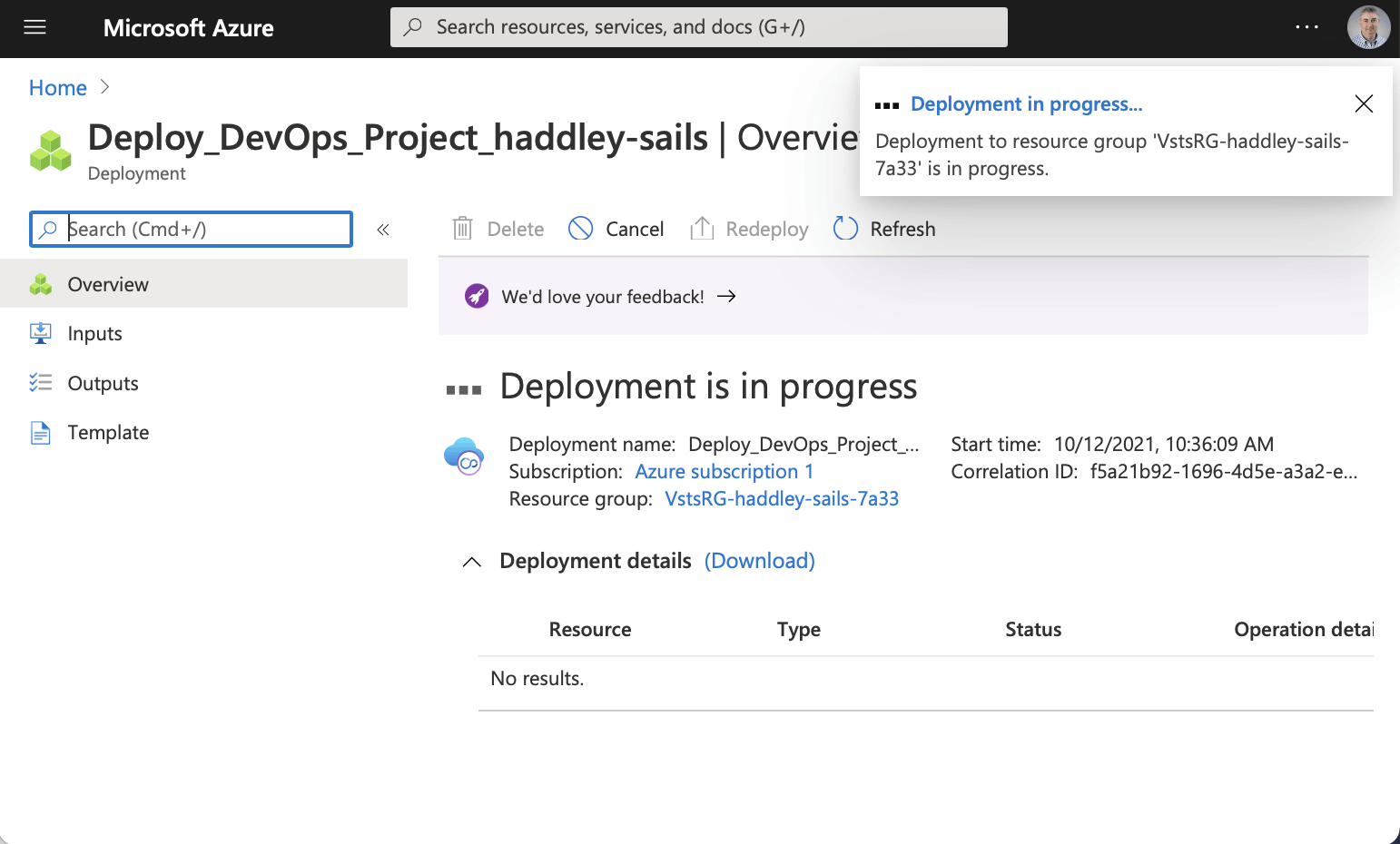The height and width of the screenshot is (844, 1400).
Task: Click the Download deployment details link
Action: click(x=759, y=561)
